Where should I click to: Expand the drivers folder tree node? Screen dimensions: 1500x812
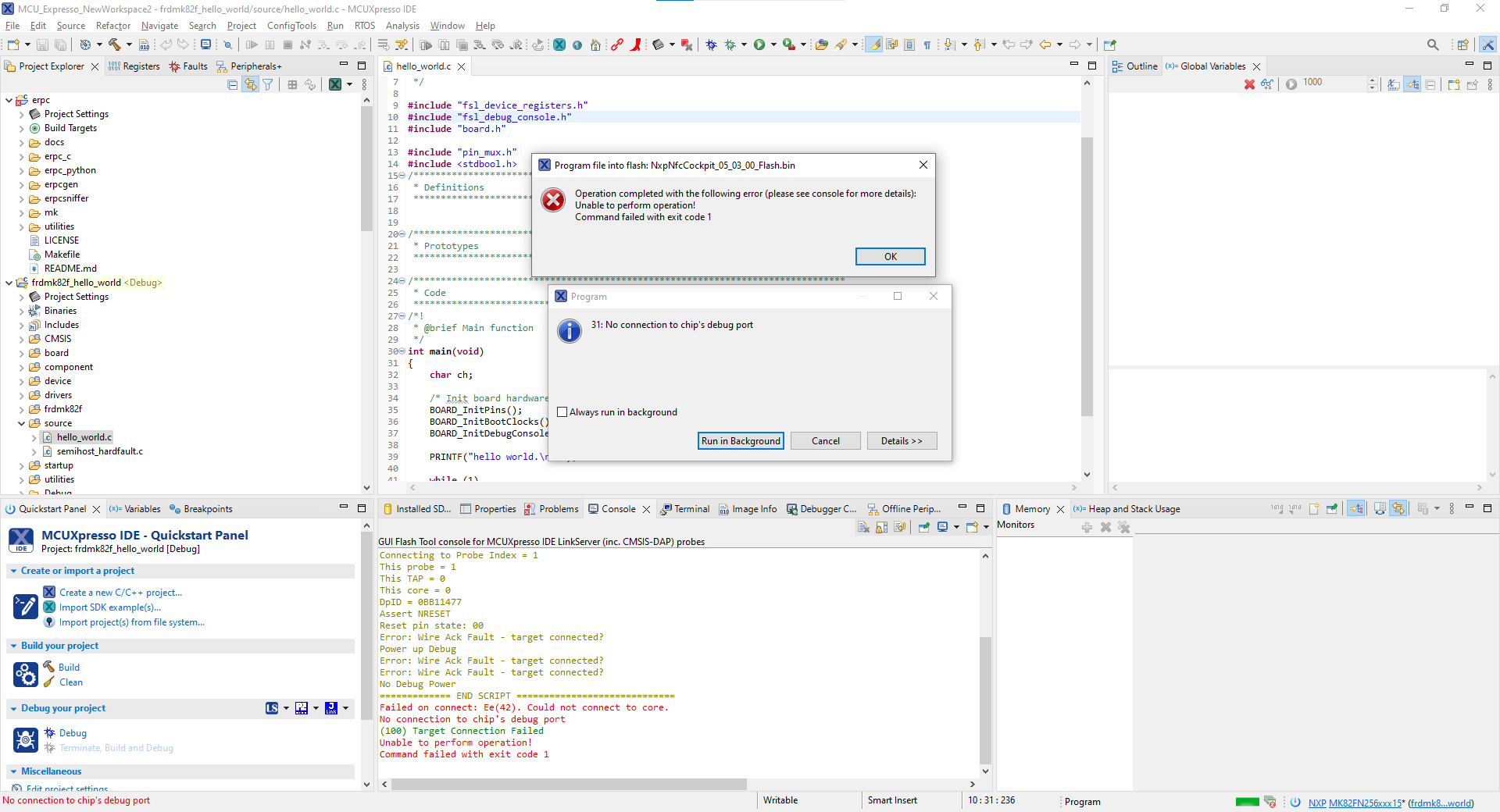point(23,394)
